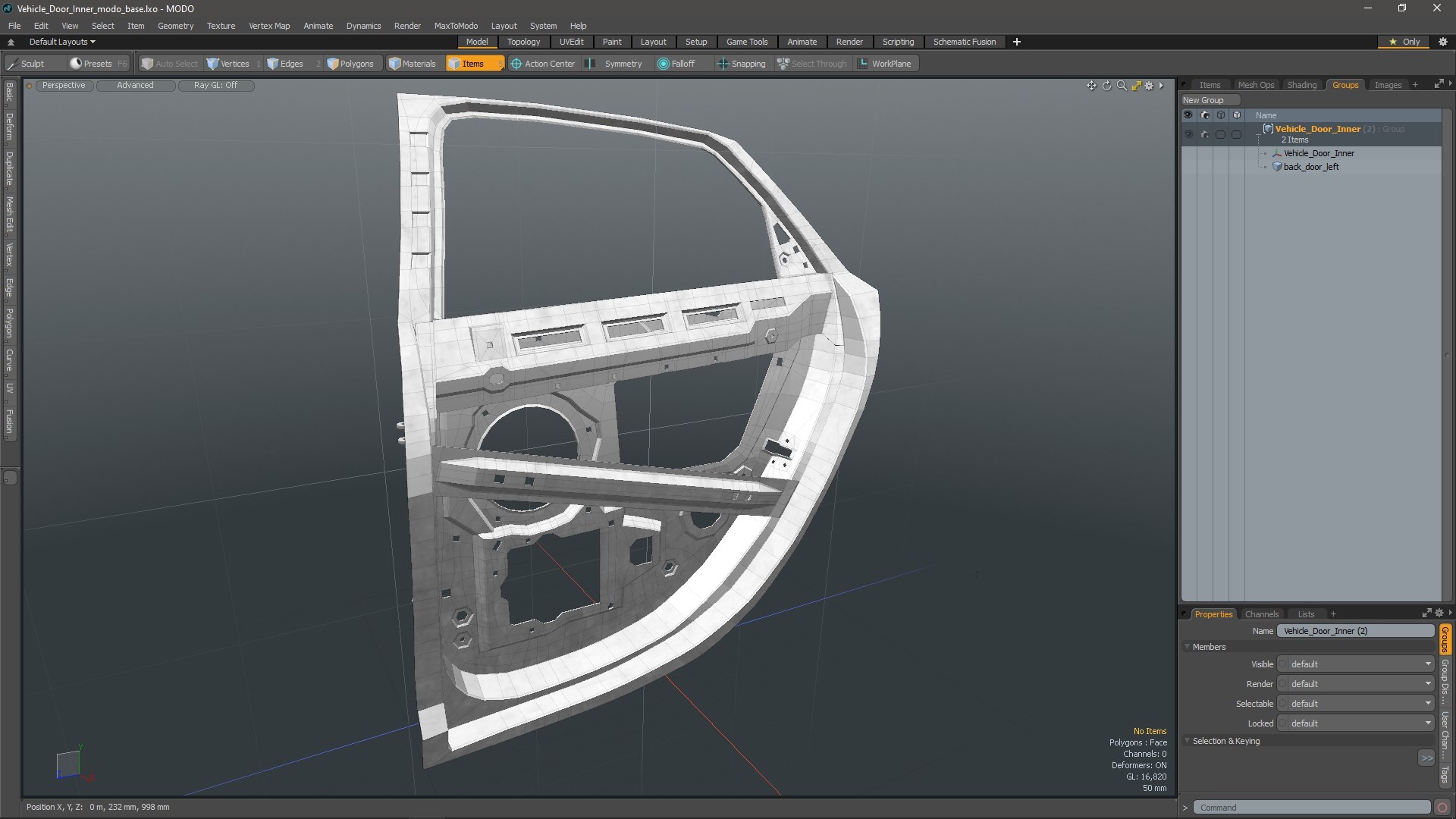Expand more options with the >> button
1456x819 pixels.
(x=1426, y=758)
